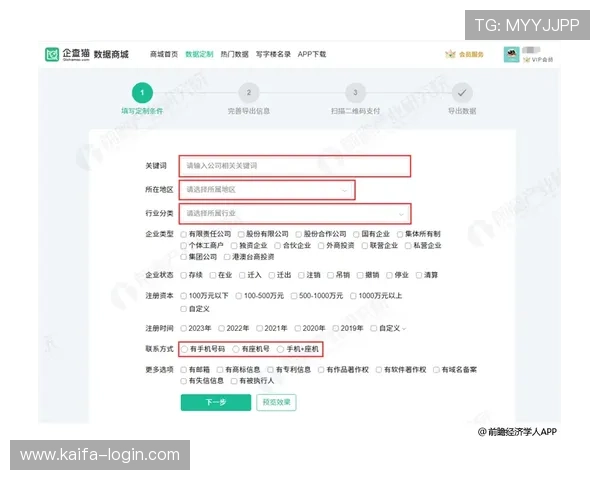Check 在业 enterprise status
The image size is (600, 480).
[213, 275]
